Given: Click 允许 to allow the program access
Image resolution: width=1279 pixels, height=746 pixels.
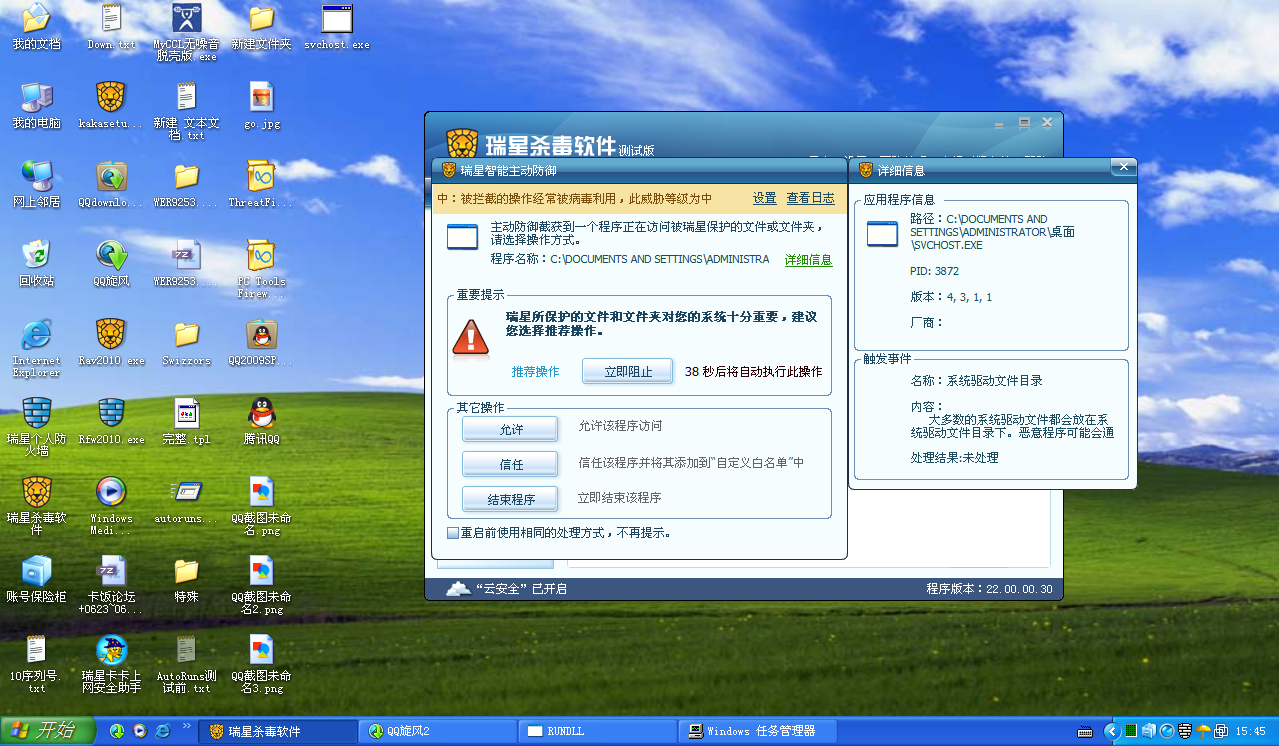Looking at the screenshot, I should 510,429.
